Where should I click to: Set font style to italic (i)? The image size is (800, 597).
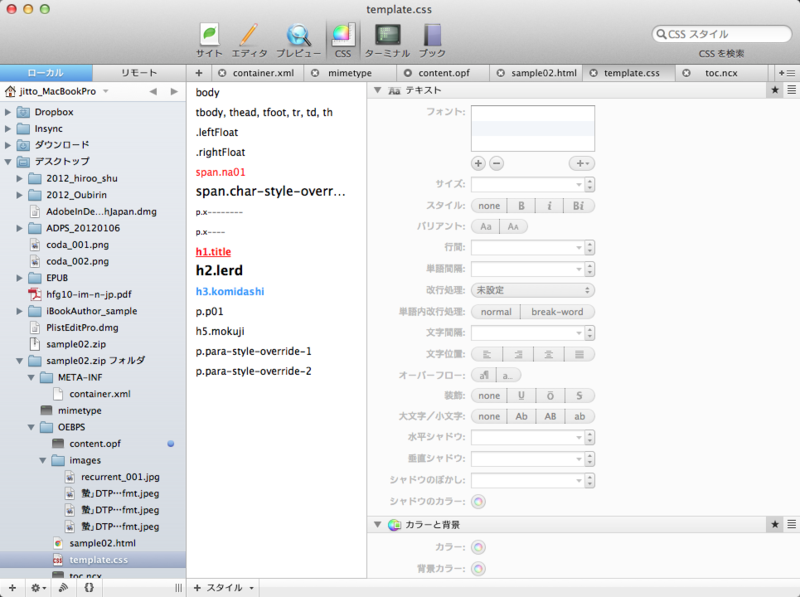(549, 206)
